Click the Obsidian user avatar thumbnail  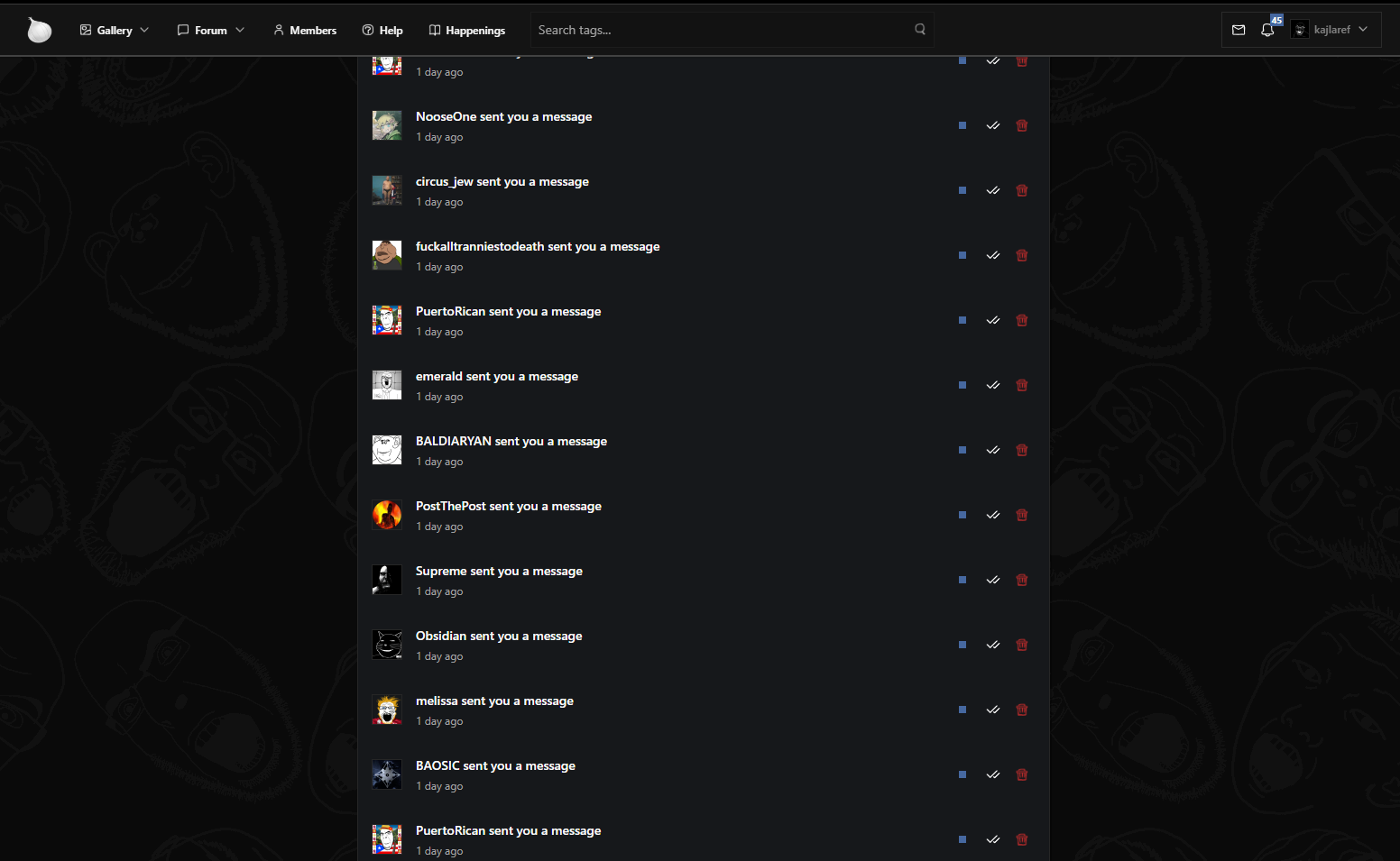387,645
